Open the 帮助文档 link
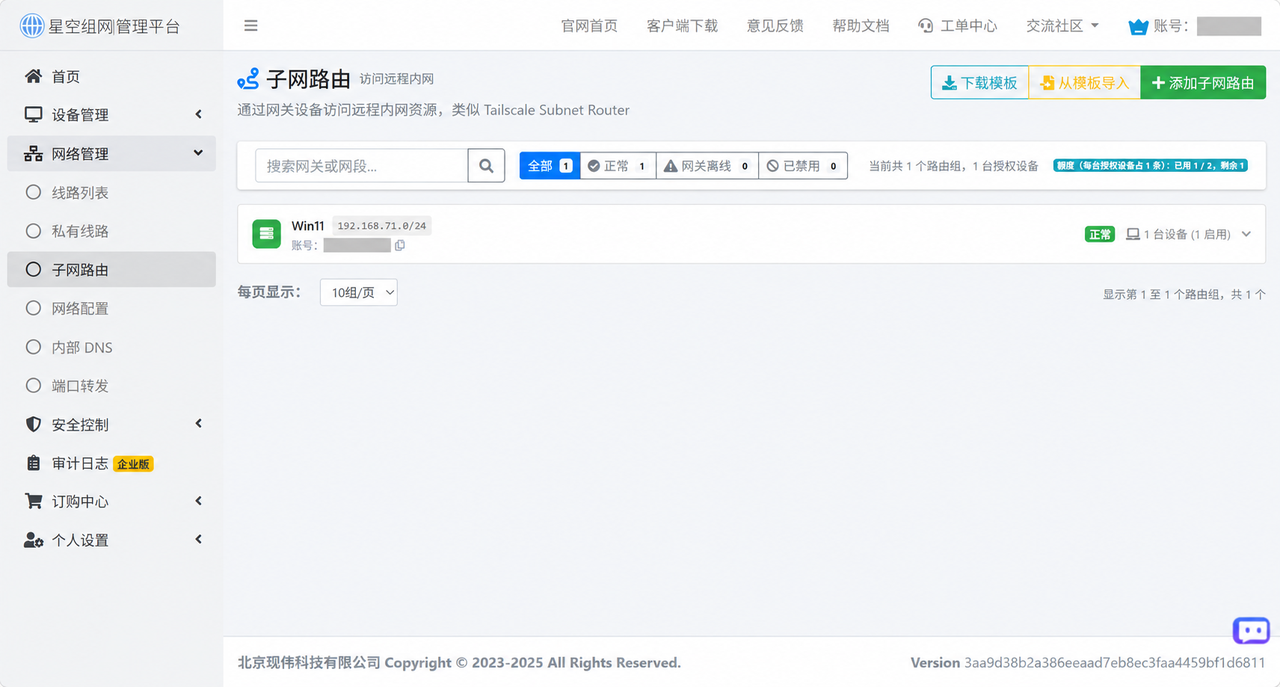This screenshot has height=687, width=1280. coord(861,26)
